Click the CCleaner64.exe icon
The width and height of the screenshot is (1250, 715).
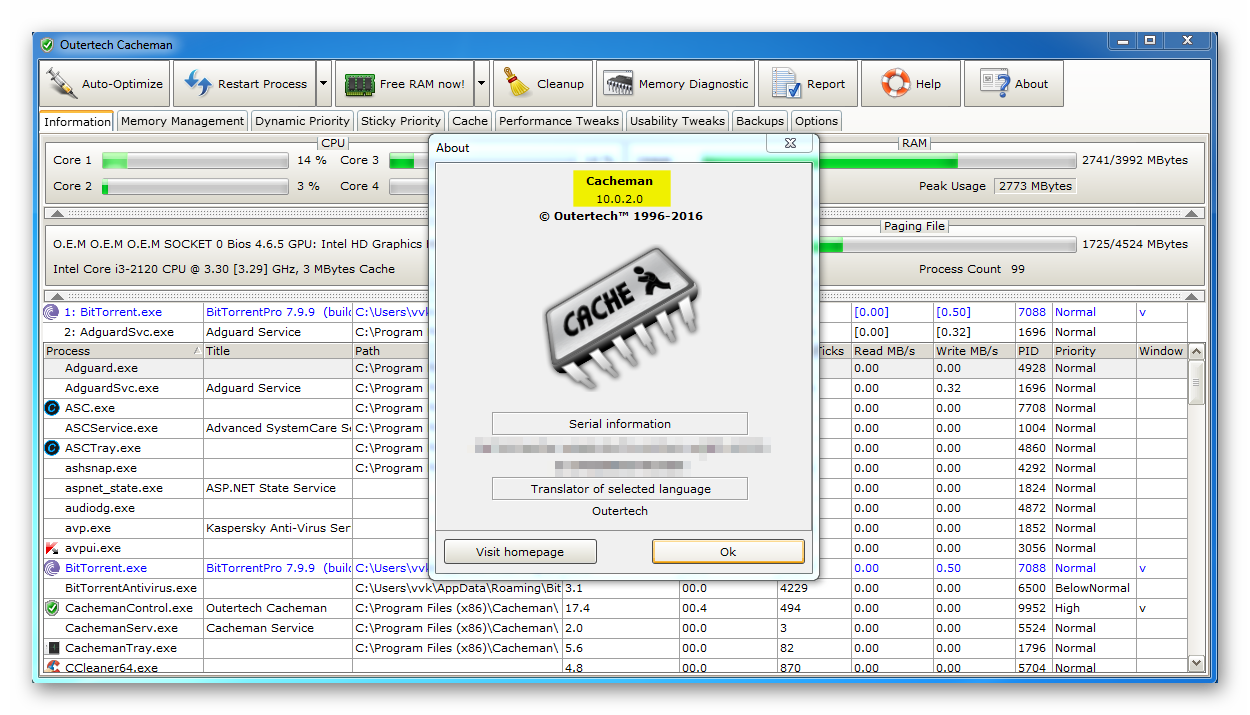[x=52, y=667]
